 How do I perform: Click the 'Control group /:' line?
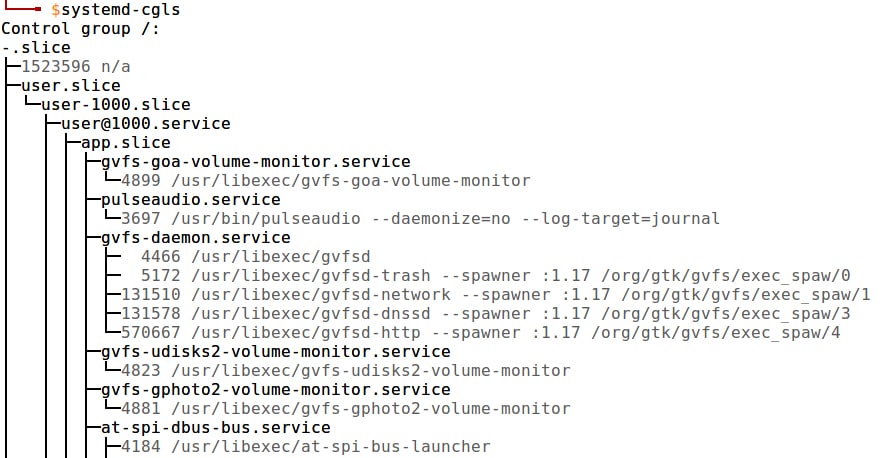[x=81, y=28]
